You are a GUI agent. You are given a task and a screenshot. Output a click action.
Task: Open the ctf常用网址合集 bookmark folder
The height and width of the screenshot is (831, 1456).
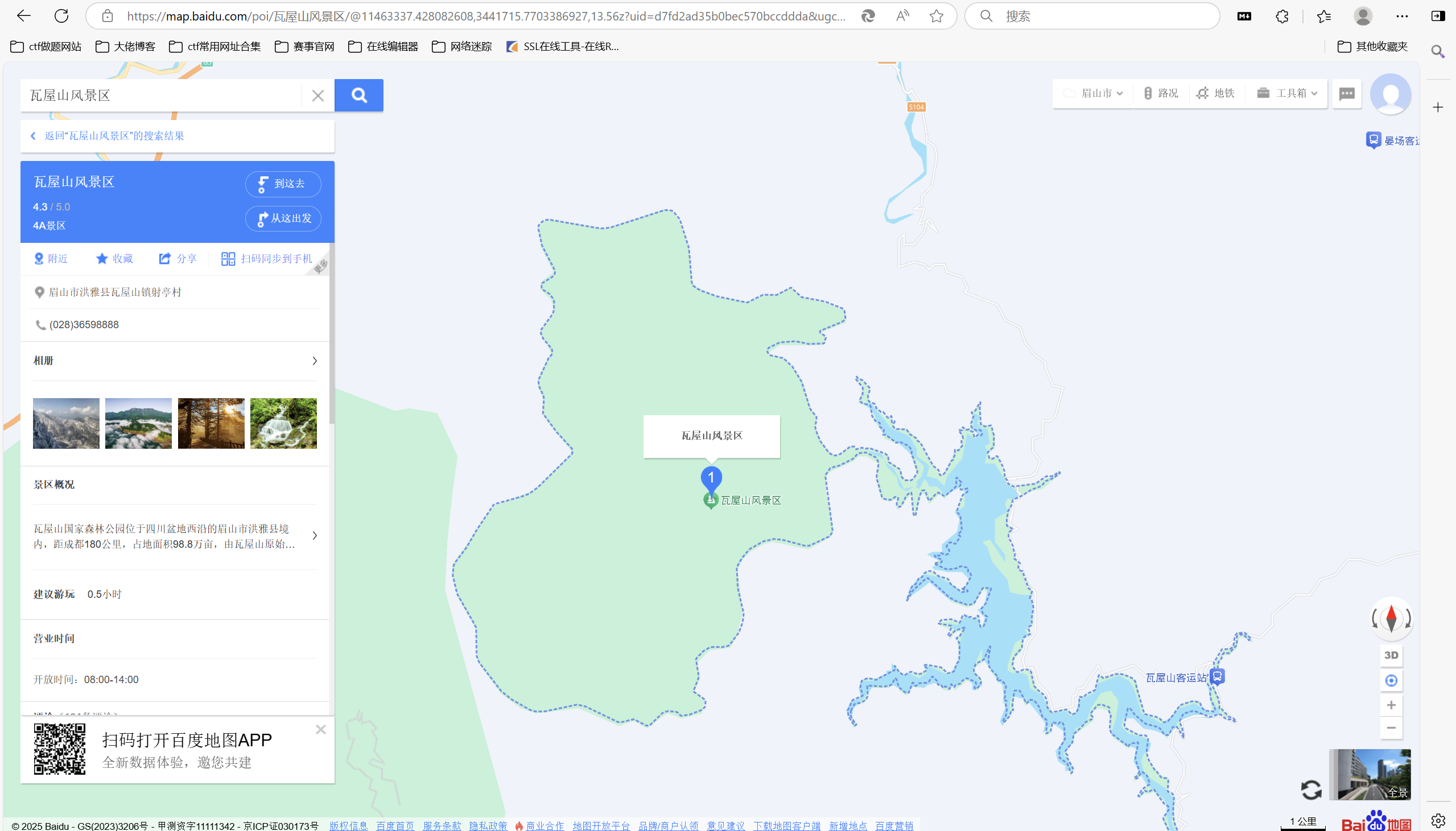215,47
